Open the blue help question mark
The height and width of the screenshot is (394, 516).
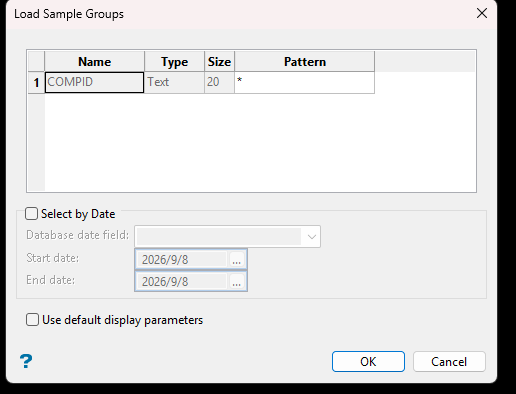26,361
